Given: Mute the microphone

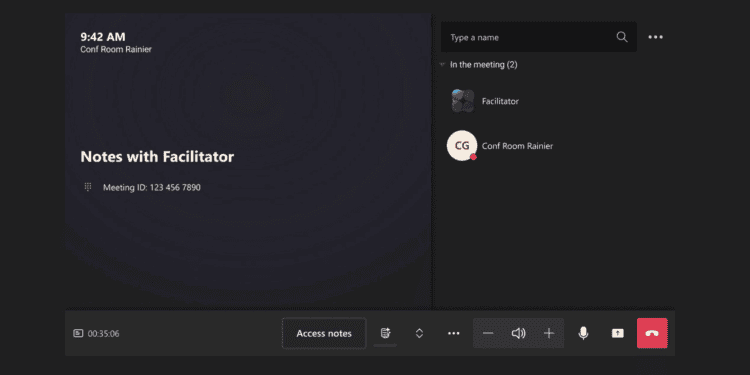Looking at the screenshot, I should (583, 333).
